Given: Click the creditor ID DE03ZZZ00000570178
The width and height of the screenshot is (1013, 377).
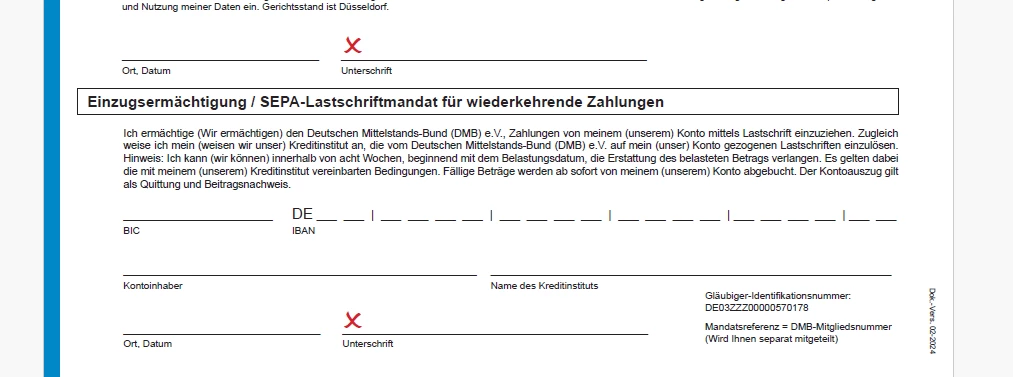Looking at the screenshot, I should click(x=757, y=307).
